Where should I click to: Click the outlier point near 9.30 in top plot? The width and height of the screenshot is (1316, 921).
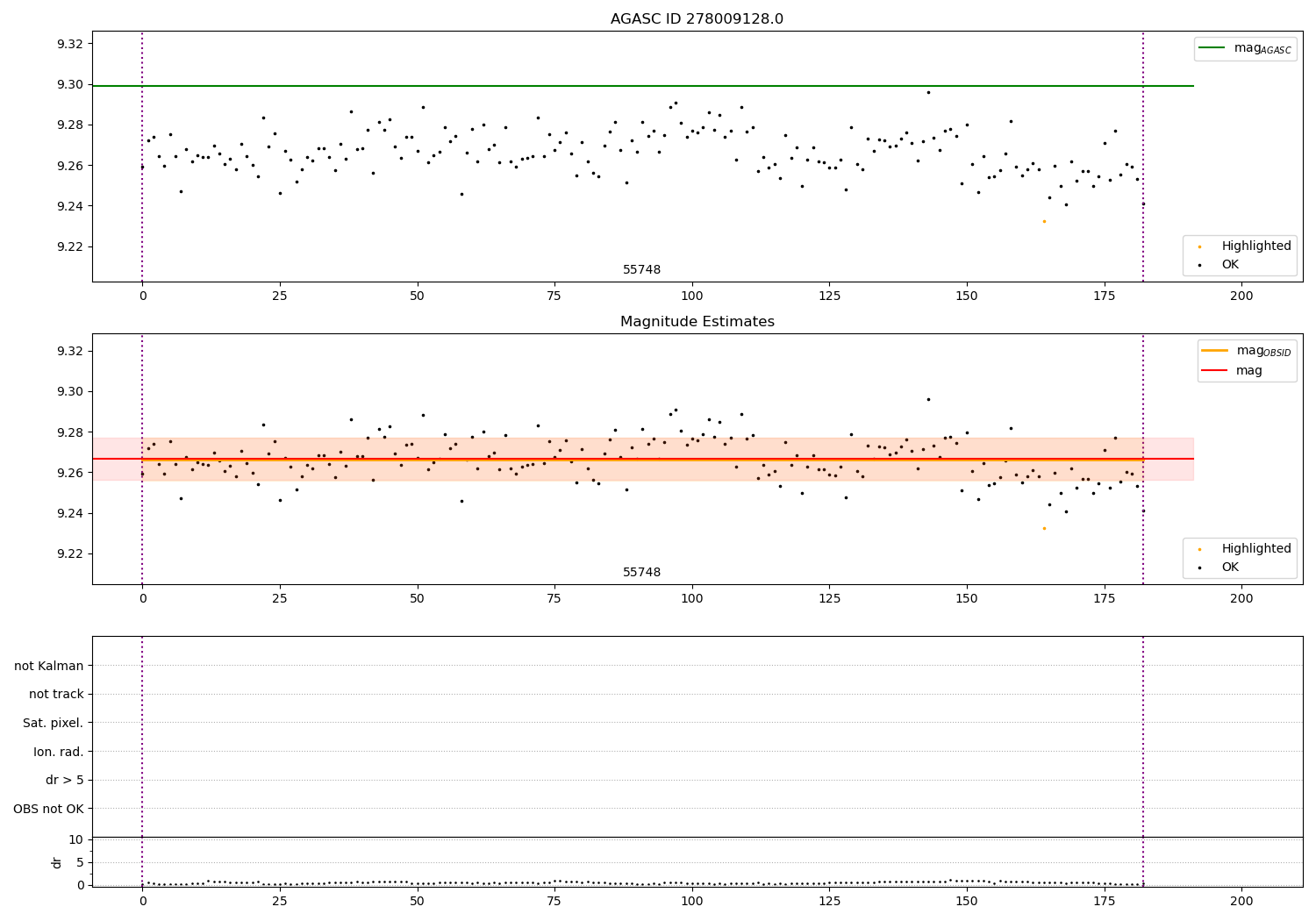(x=928, y=92)
